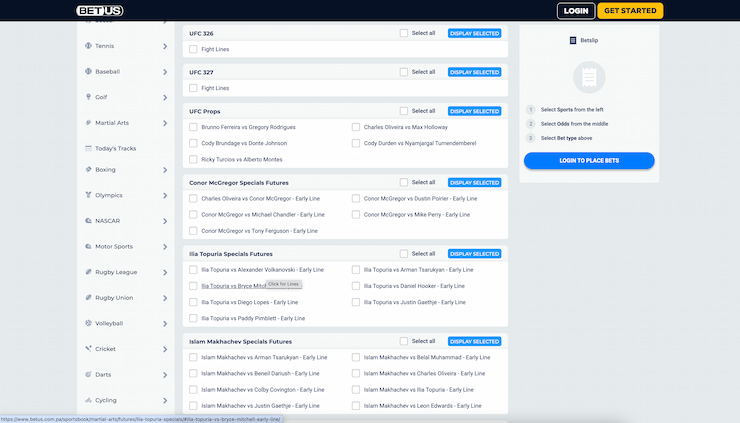This screenshot has width=740, height=423.
Task: Click the Olympics medal icon
Action: pos(88,195)
